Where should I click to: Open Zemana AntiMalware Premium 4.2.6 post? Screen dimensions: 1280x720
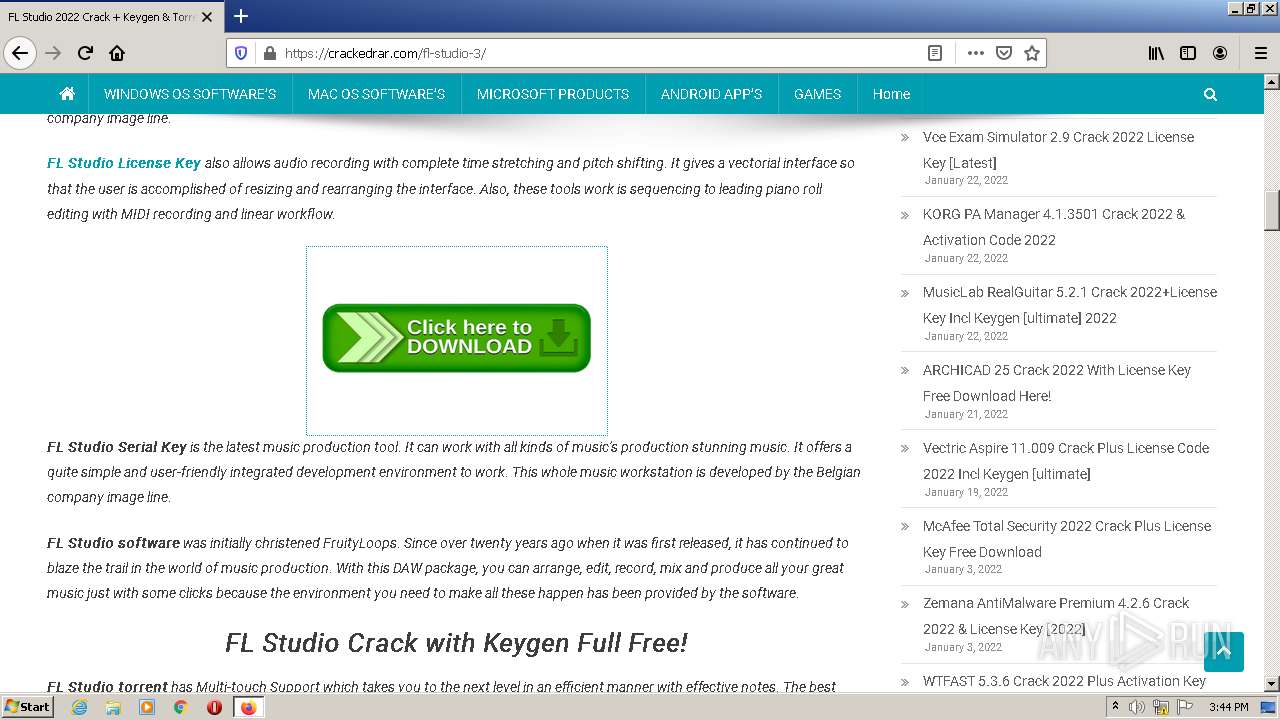coord(1056,616)
